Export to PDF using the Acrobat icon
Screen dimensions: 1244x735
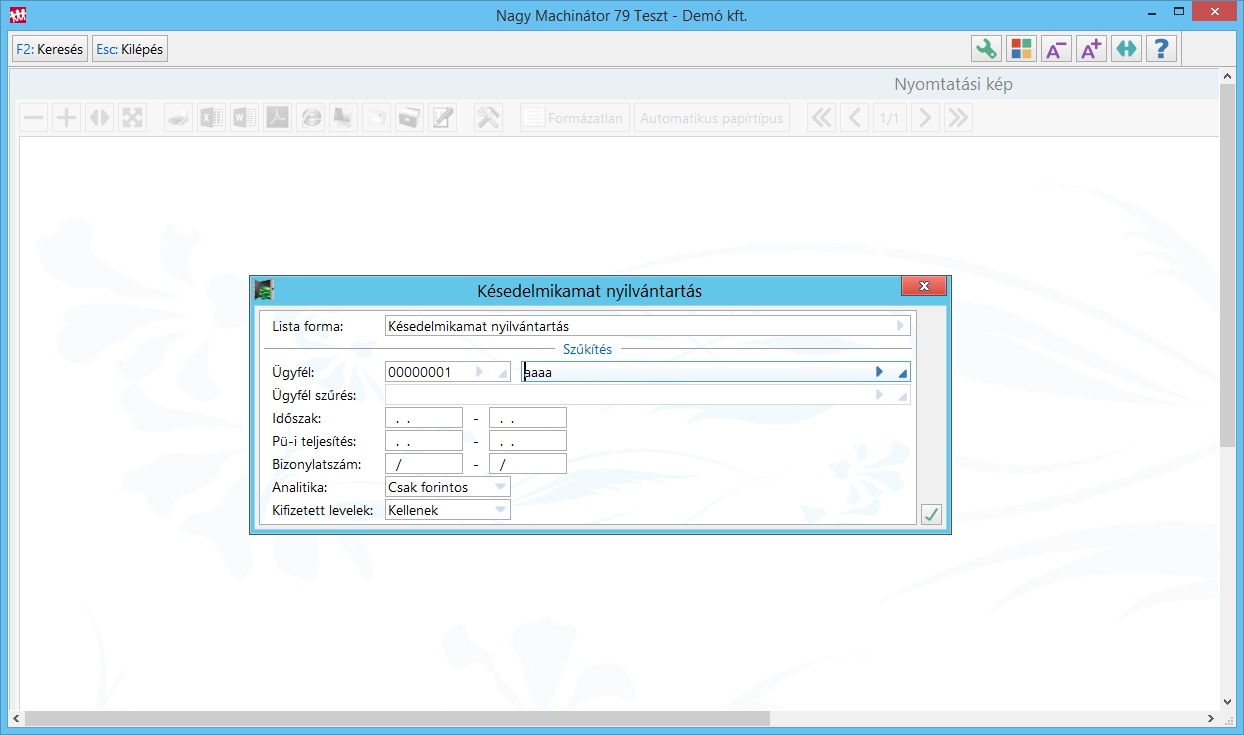click(277, 118)
